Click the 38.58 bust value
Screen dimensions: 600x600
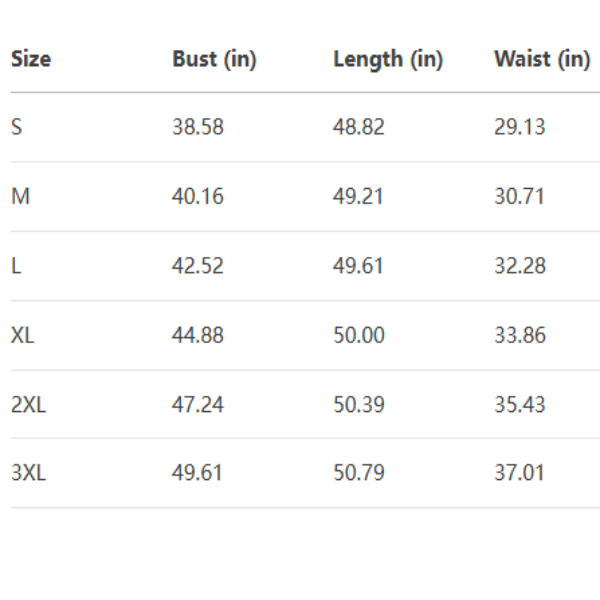[197, 127]
